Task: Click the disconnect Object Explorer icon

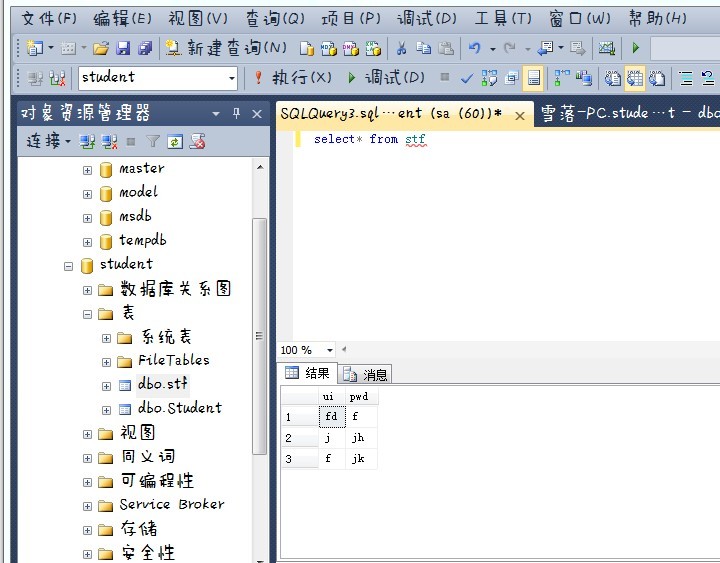Action: tap(109, 142)
